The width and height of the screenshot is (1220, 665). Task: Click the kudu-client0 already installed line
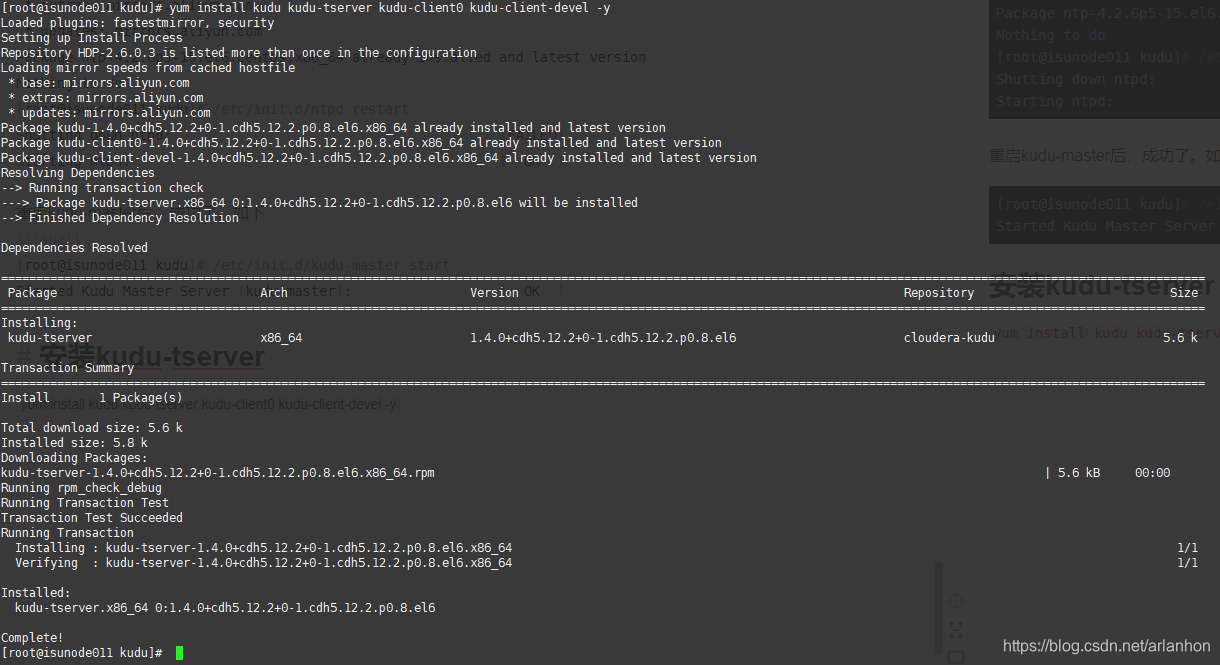pyautogui.click(x=361, y=143)
